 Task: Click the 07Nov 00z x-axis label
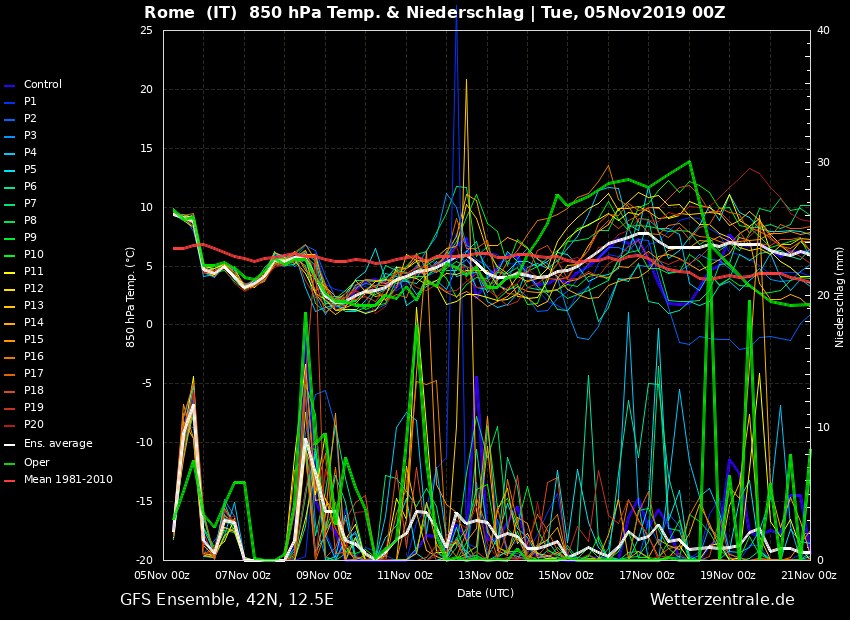coord(243,575)
